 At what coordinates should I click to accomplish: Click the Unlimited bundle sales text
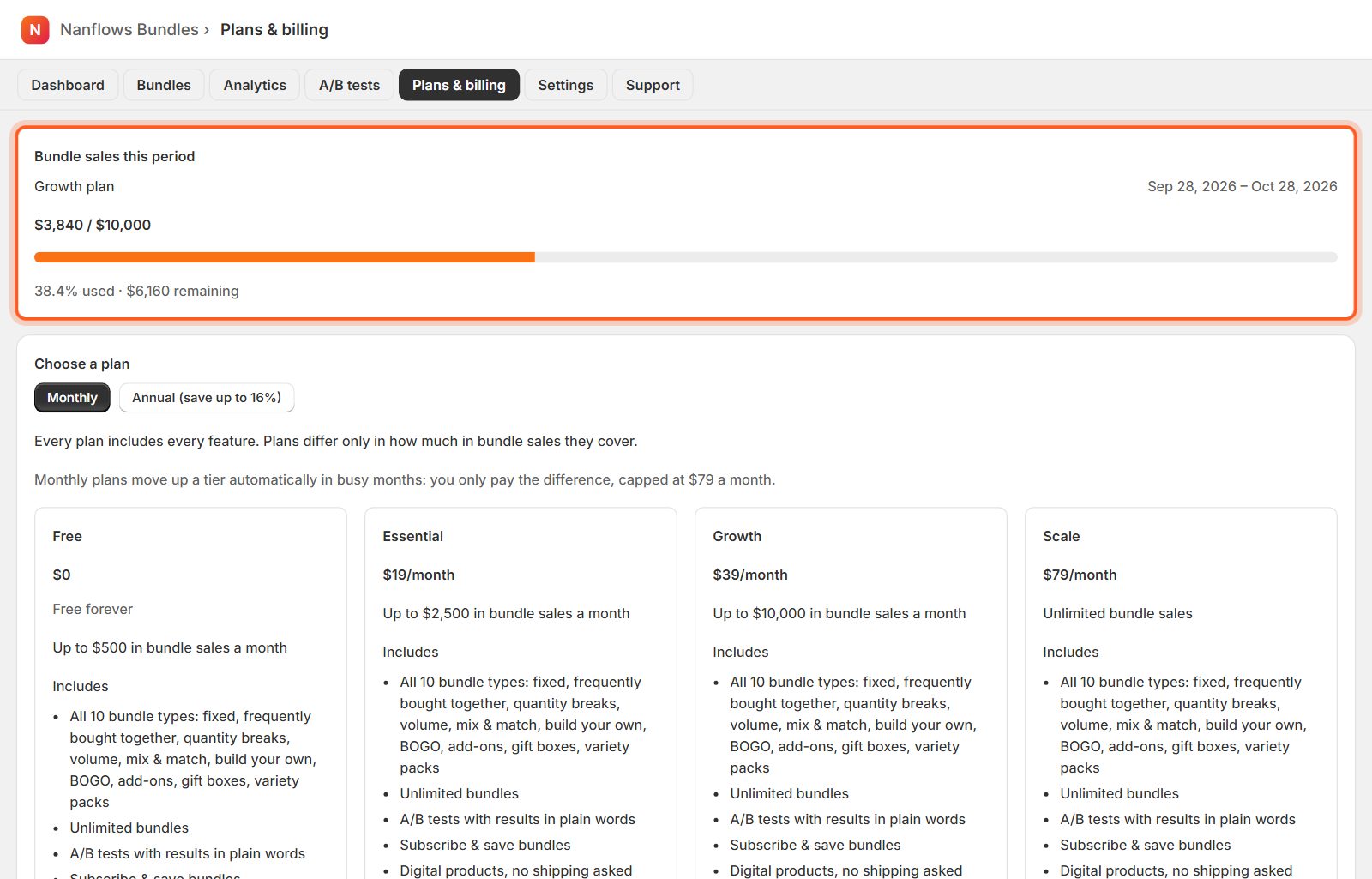[x=1117, y=613]
